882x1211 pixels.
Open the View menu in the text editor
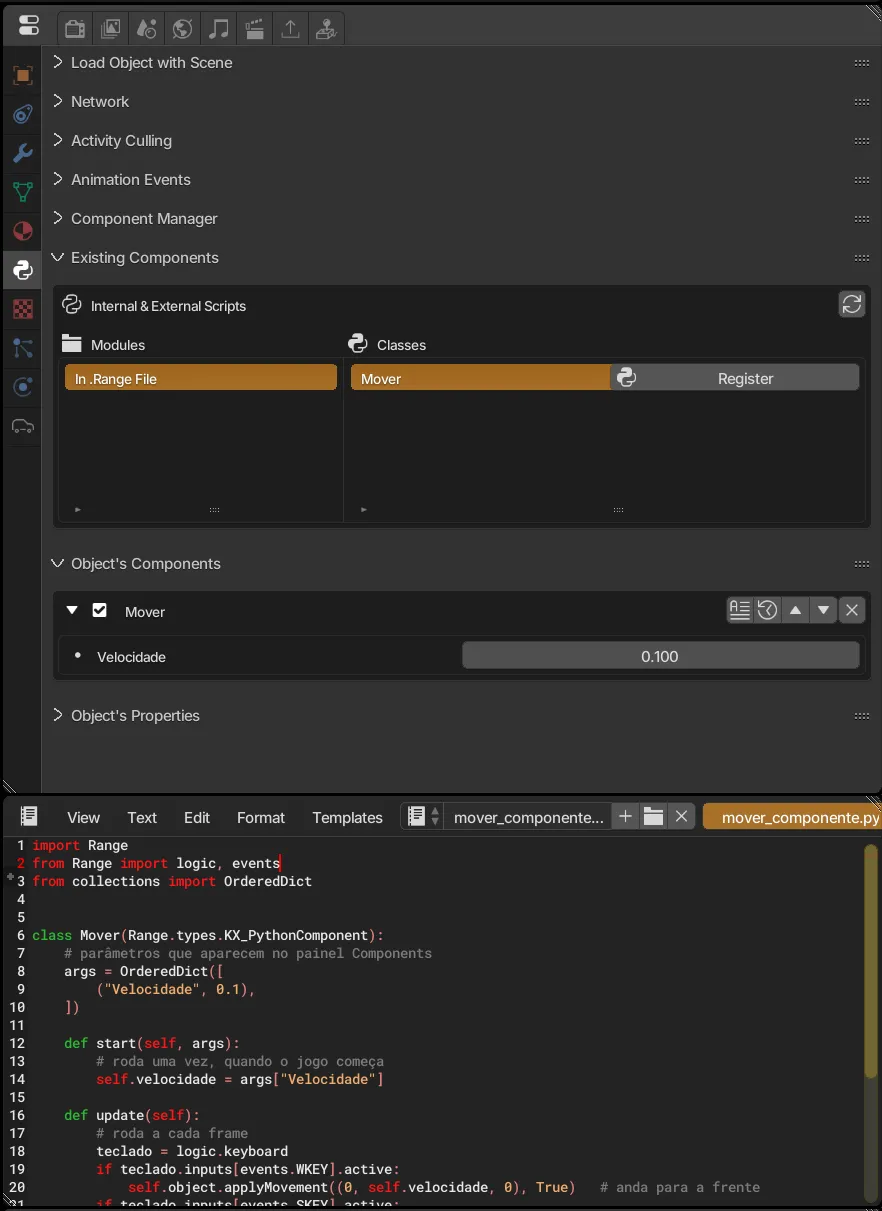click(x=84, y=817)
